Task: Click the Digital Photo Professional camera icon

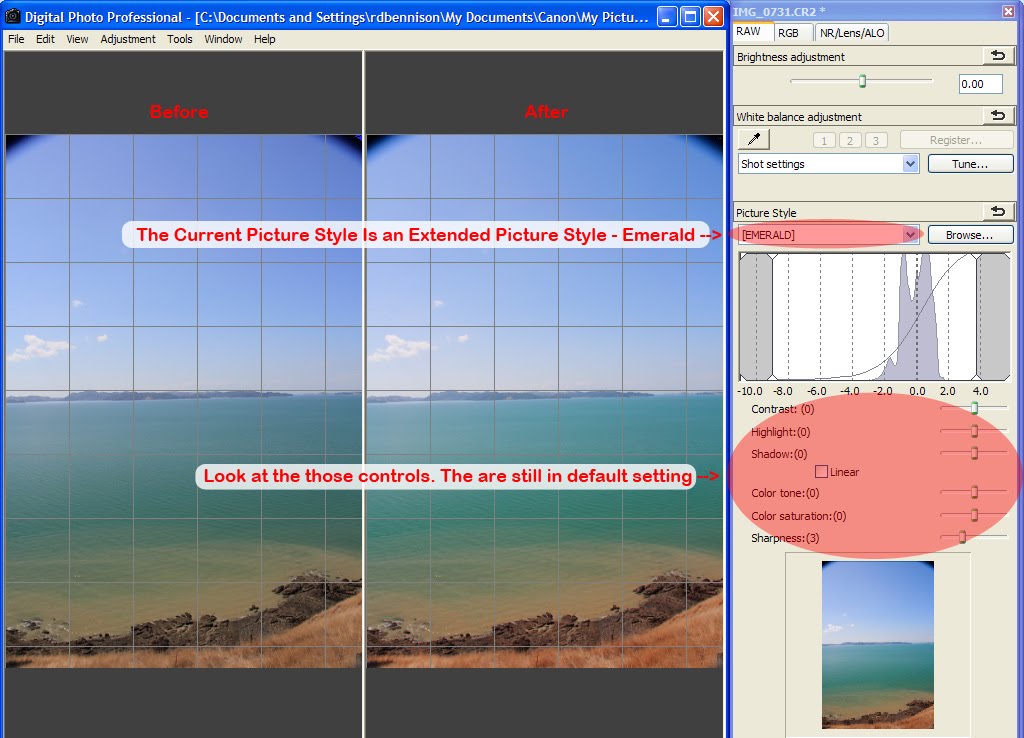Action: (12, 16)
